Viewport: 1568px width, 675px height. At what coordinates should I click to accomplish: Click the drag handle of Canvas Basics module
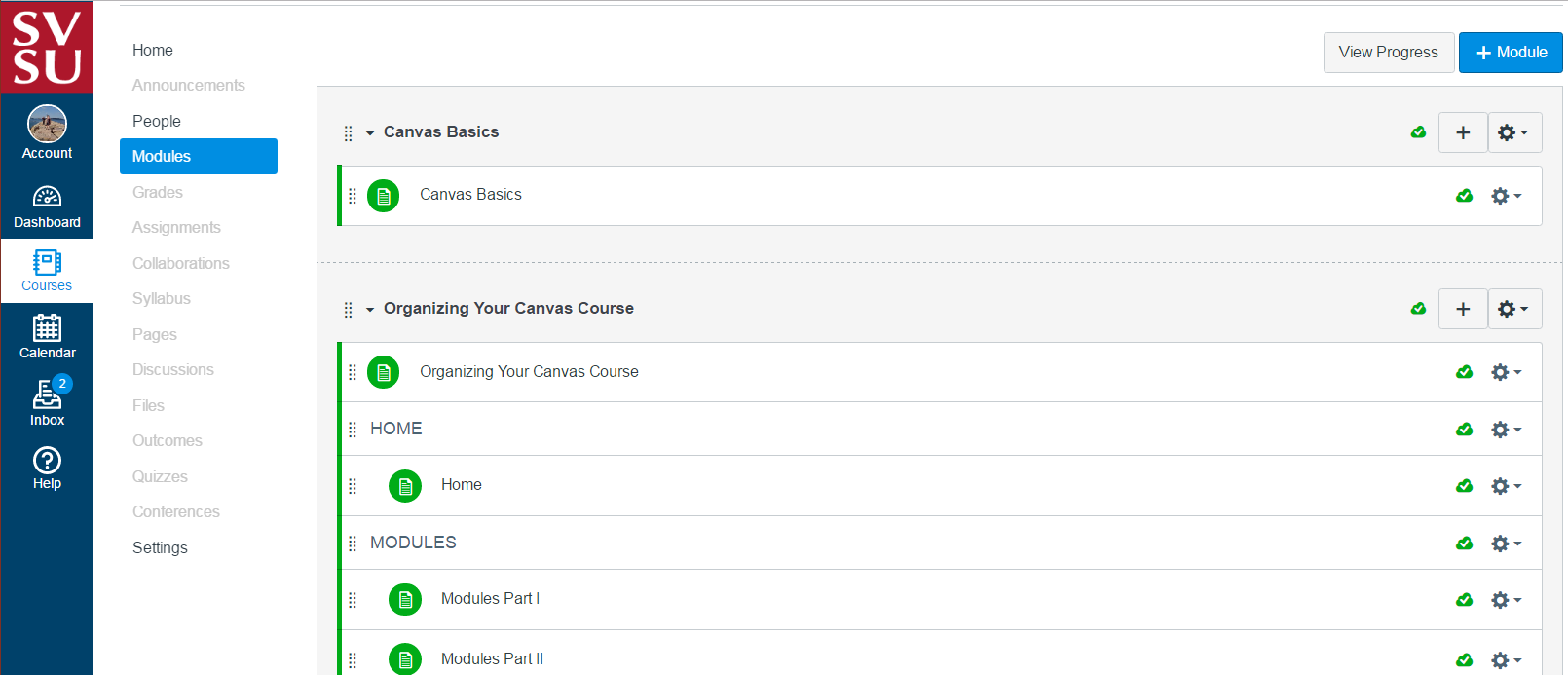point(348,133)
